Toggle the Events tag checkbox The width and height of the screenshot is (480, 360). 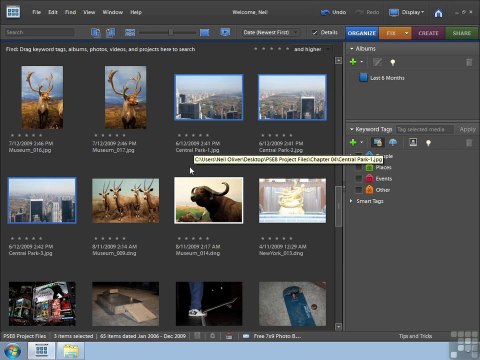[x=358, y=179]
